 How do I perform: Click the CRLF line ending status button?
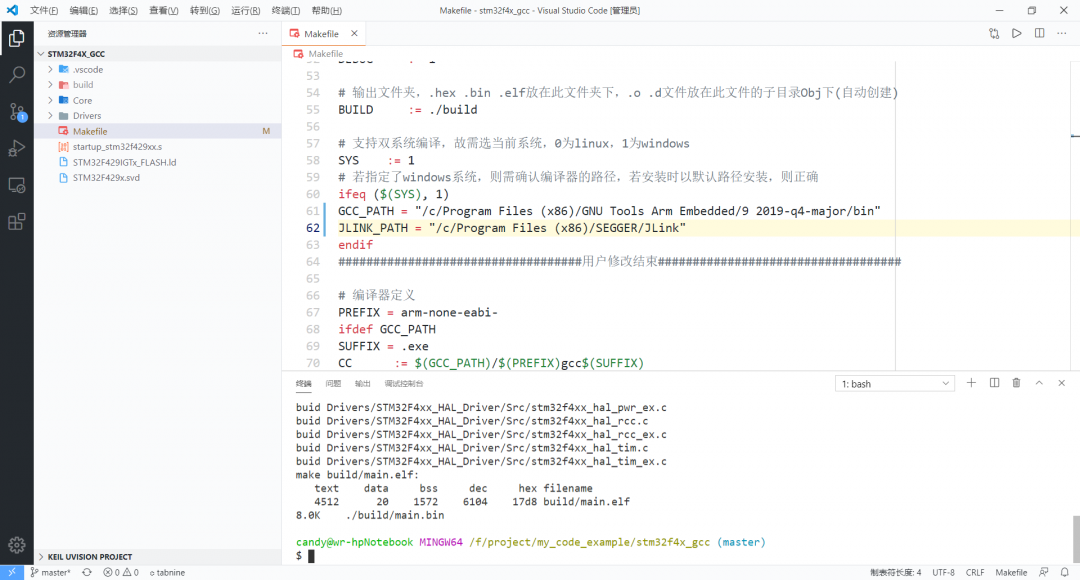[975, 573]
